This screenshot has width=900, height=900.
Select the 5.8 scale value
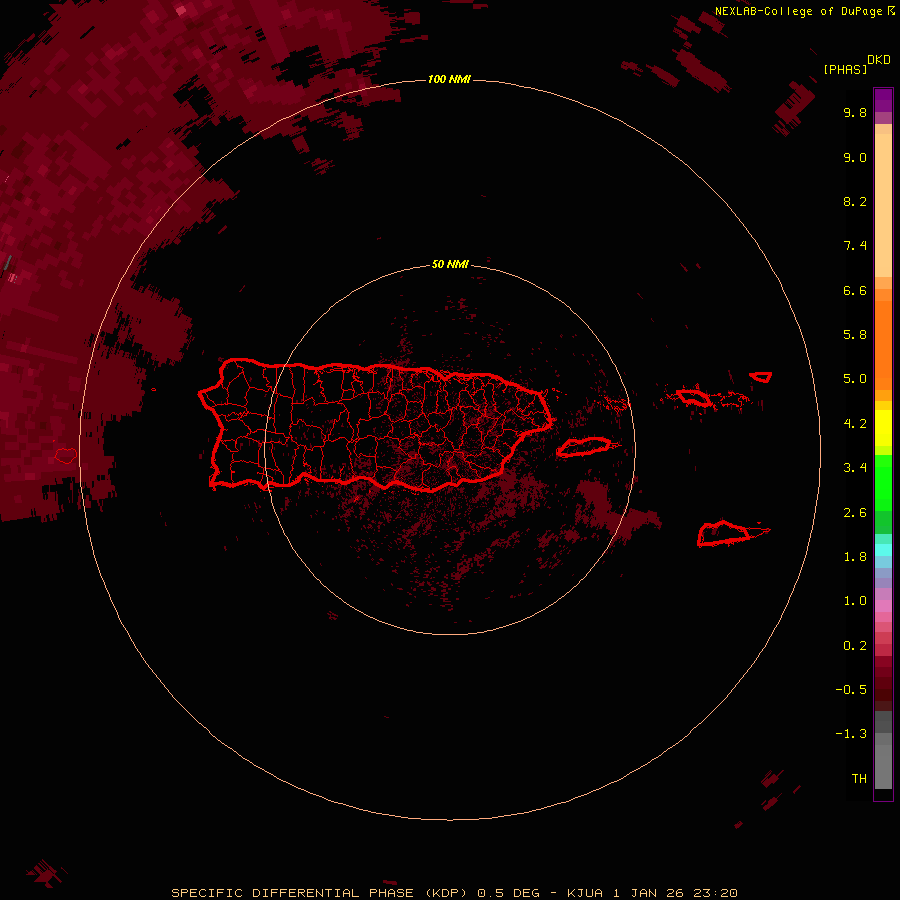click(855, 335)
